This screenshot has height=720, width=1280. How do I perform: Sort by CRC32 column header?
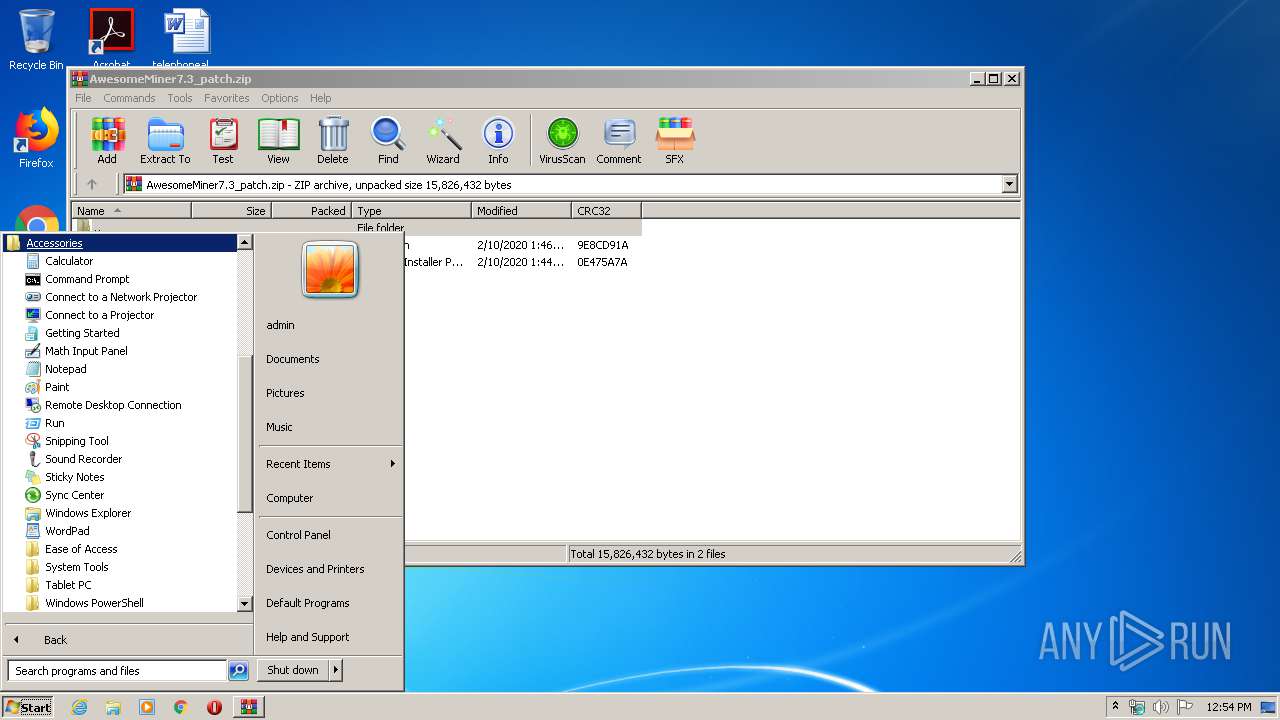coord(606,211)
